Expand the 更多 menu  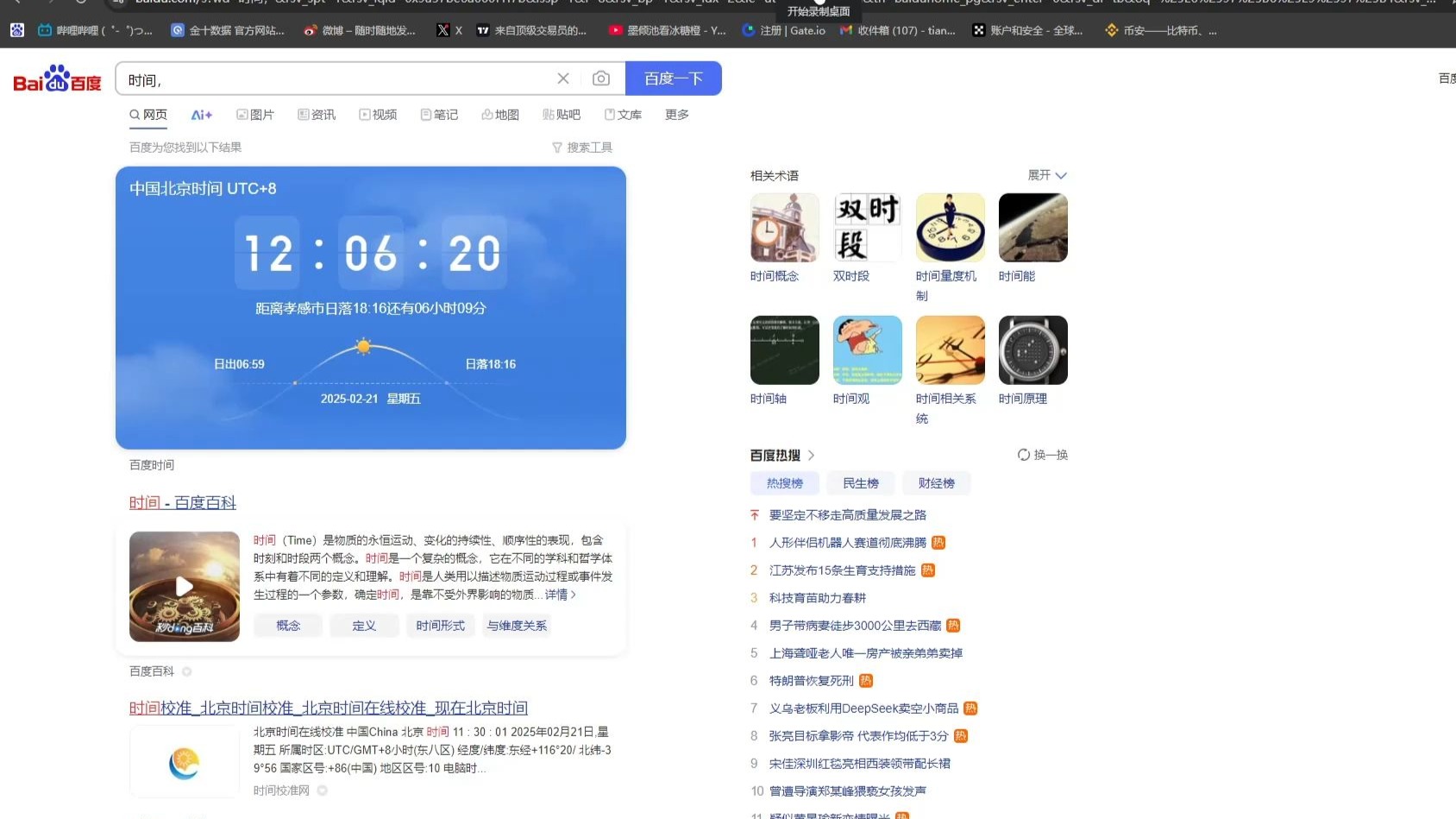(677, 115)
